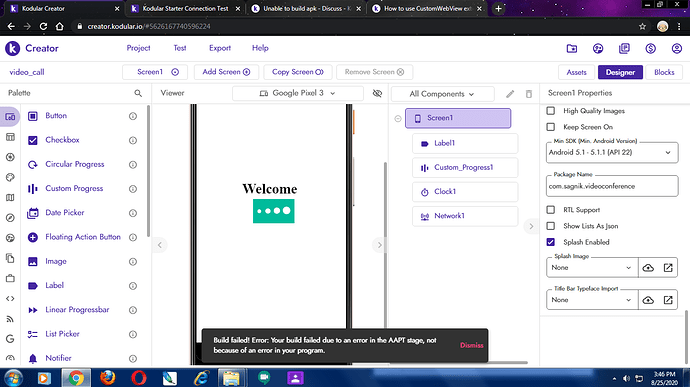The width and height of the screenshot is (690, 387).
Task: Select Label1 in the component tree
Action: 465,144
